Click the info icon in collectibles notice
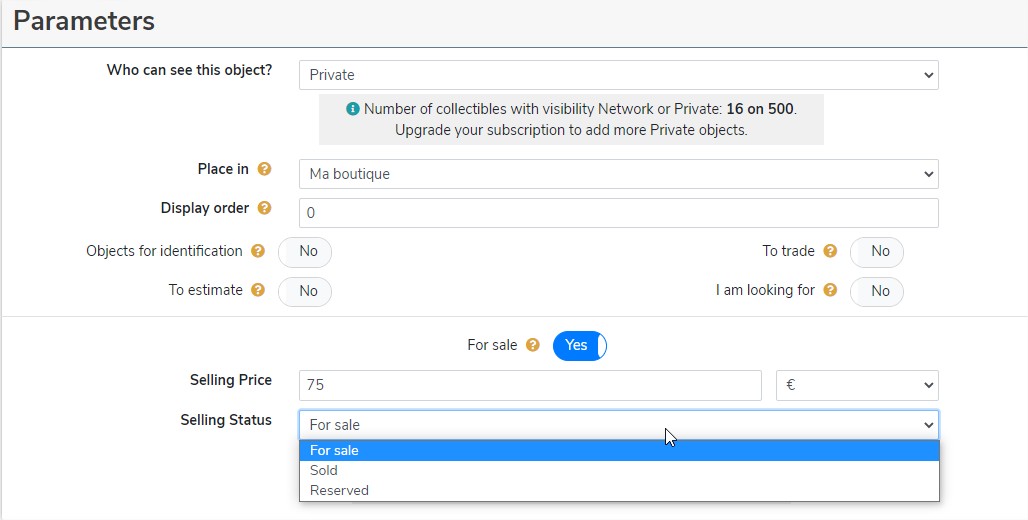Screen dimensions: 1028x520 pyautogui.click(x=353, y=109)
